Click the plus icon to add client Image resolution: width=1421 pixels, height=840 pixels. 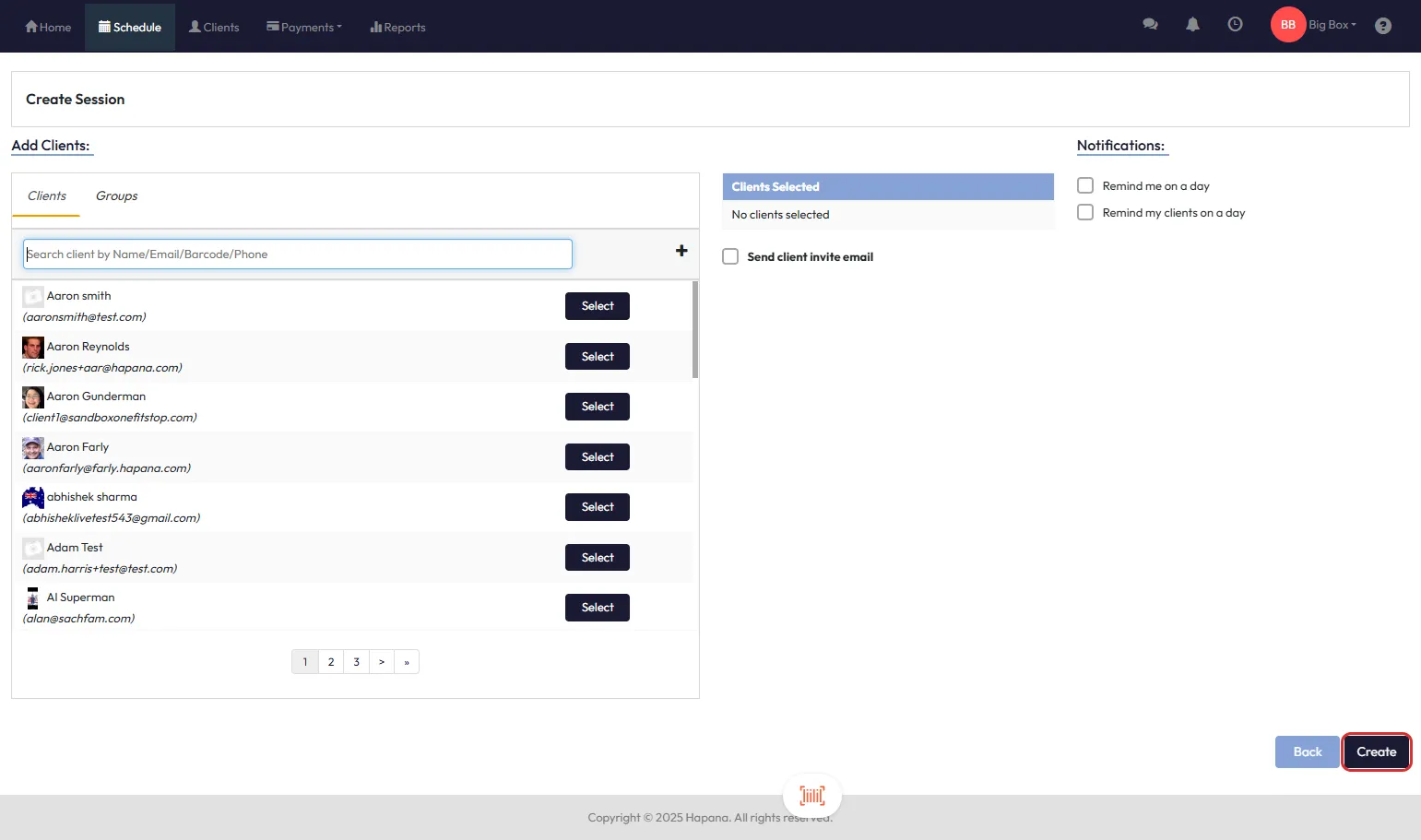pos(681,251)
